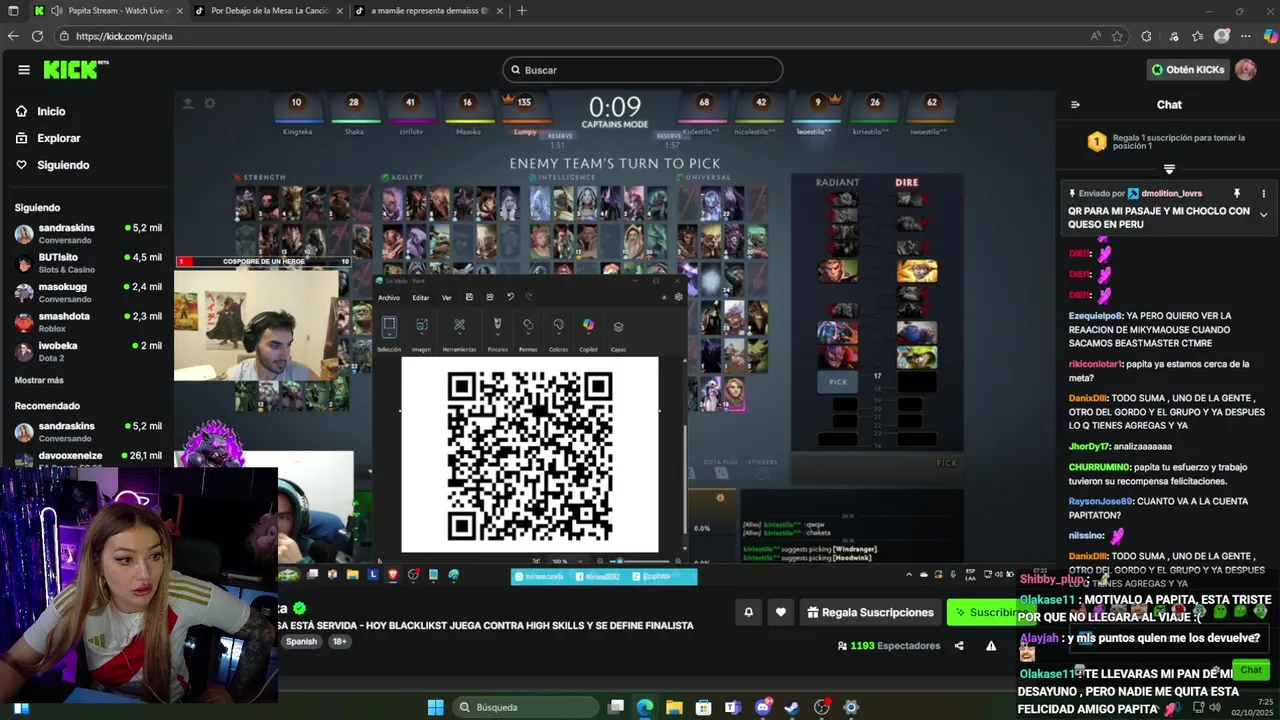1280x720 pixels.
Task: Open a new browser tab with plus
Action: pos(522,11)
